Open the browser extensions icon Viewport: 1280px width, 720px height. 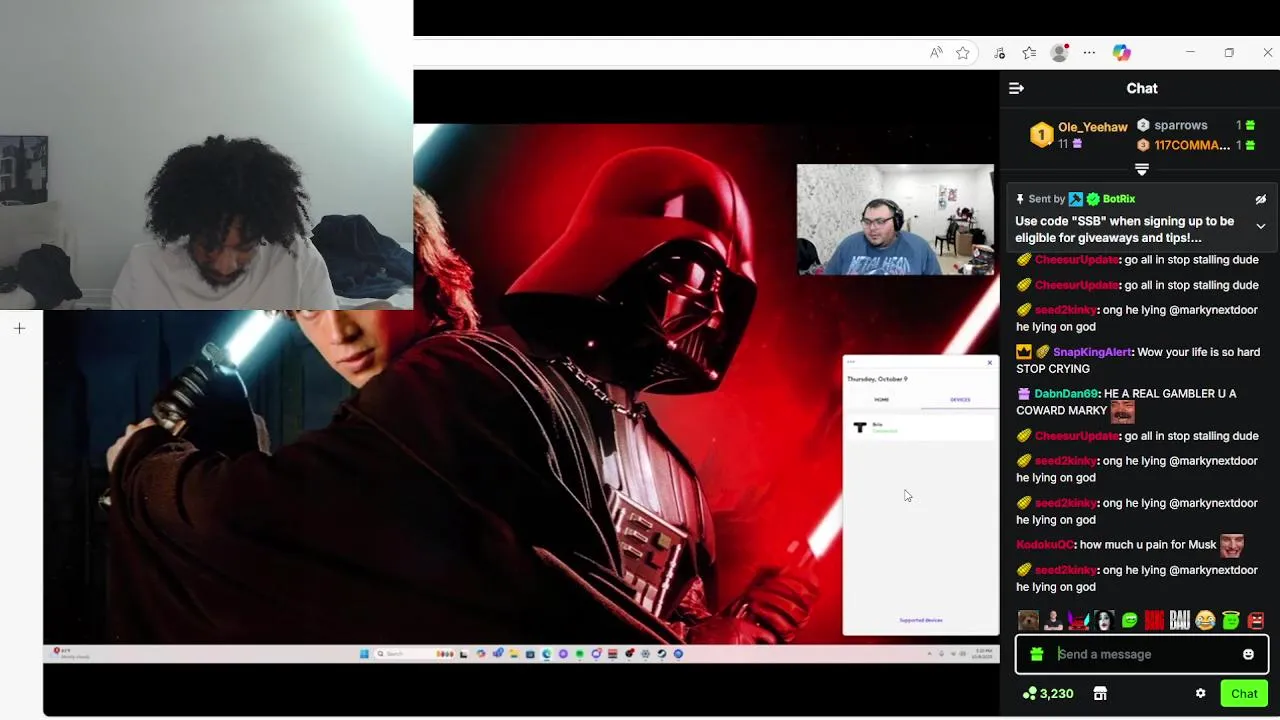(x=999, y=53)
